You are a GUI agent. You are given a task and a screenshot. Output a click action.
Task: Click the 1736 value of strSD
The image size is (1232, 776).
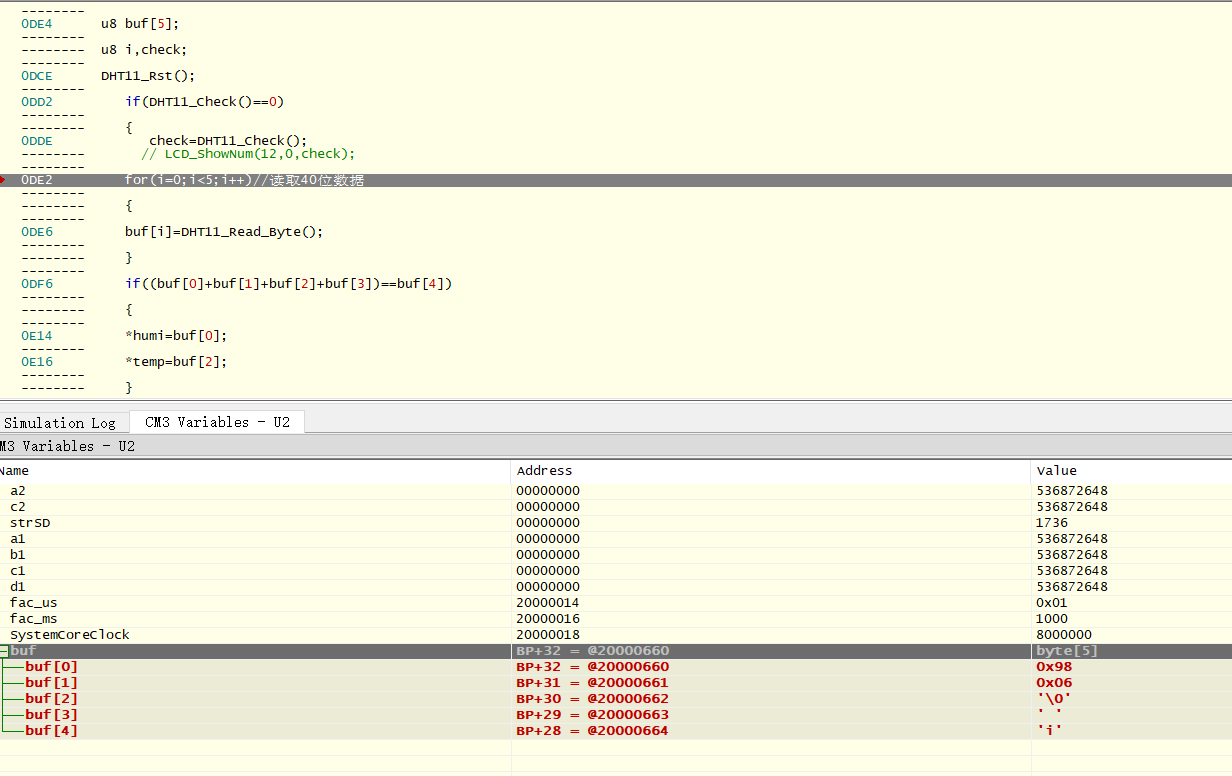tap(1052, 523)
